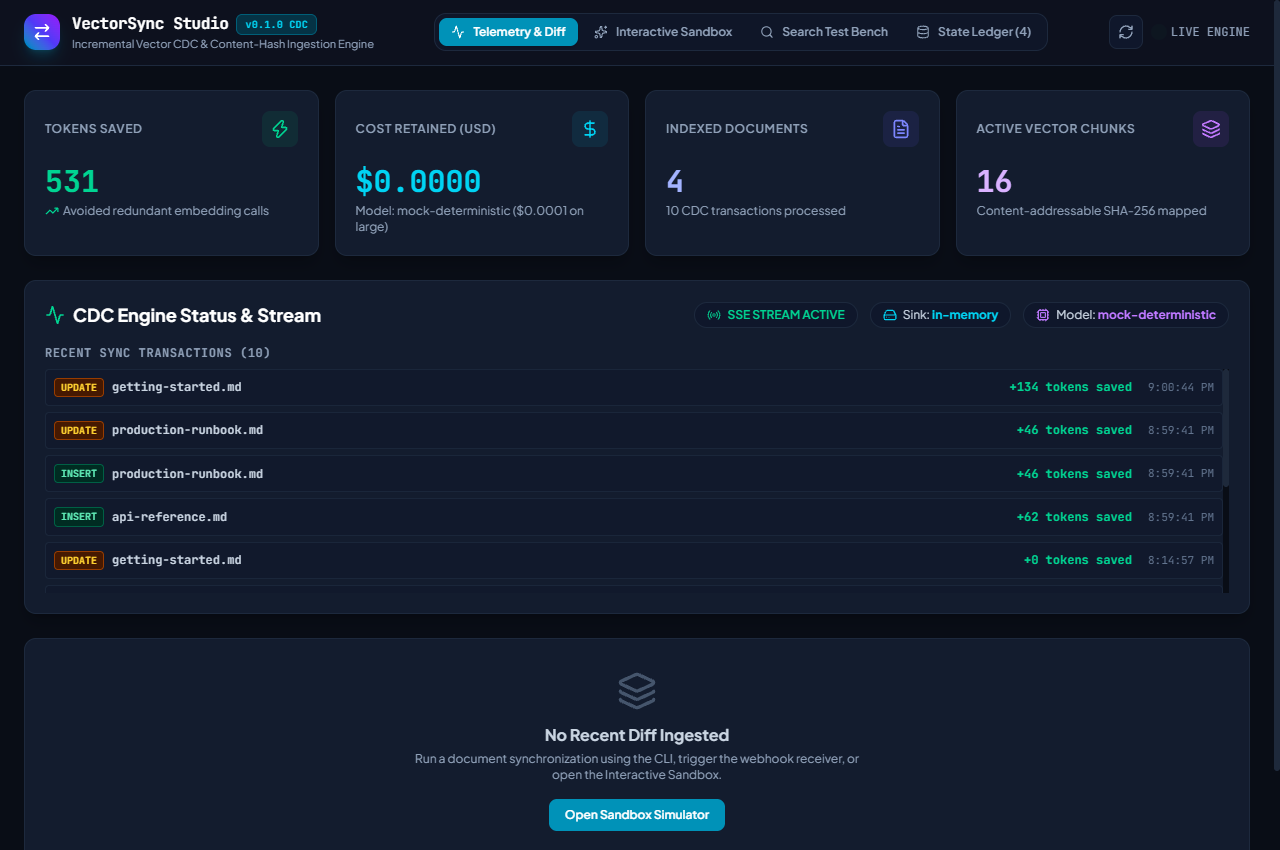
Task: Click the VectorSync Studio logo icon
Action: pyautogui.click(x=42, y=32)
